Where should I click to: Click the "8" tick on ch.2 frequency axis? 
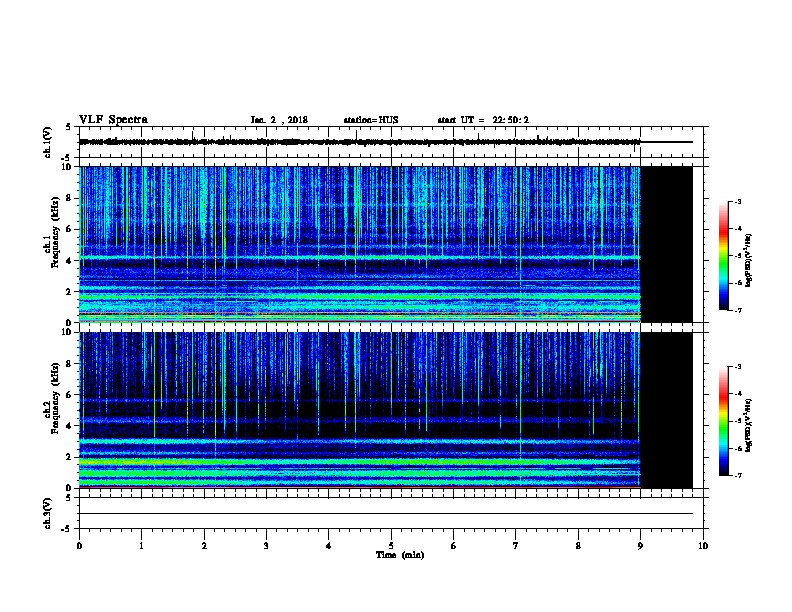click(x=71, y=364)
